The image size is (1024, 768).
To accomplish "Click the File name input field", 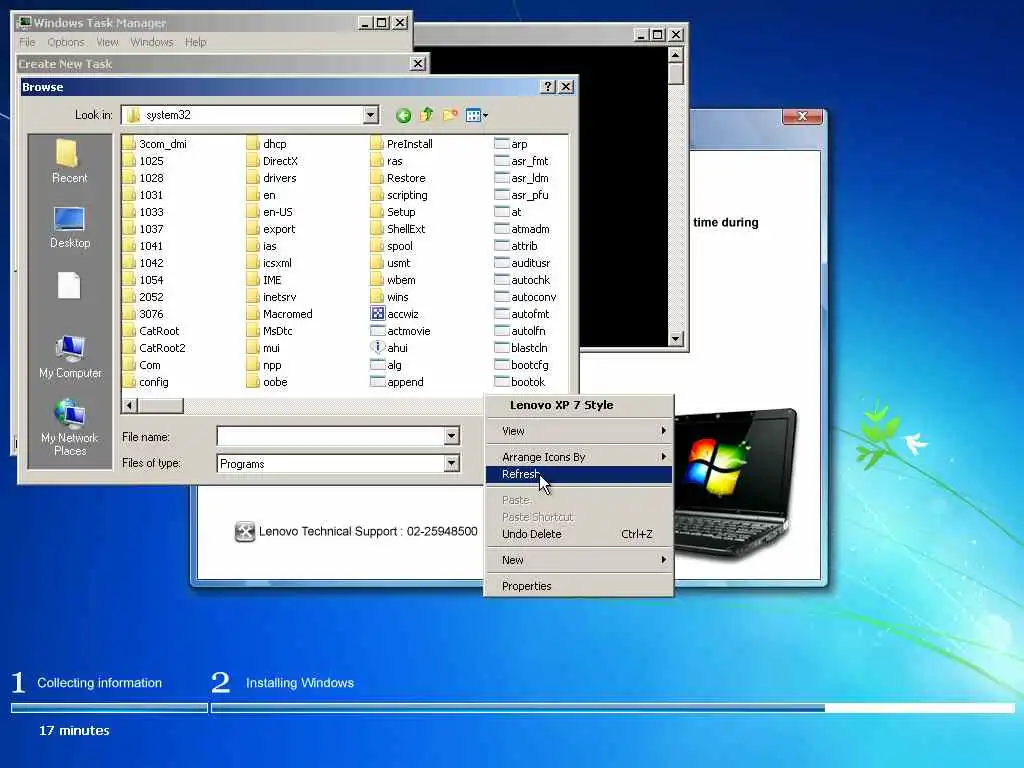I will [x=331, y=436].
